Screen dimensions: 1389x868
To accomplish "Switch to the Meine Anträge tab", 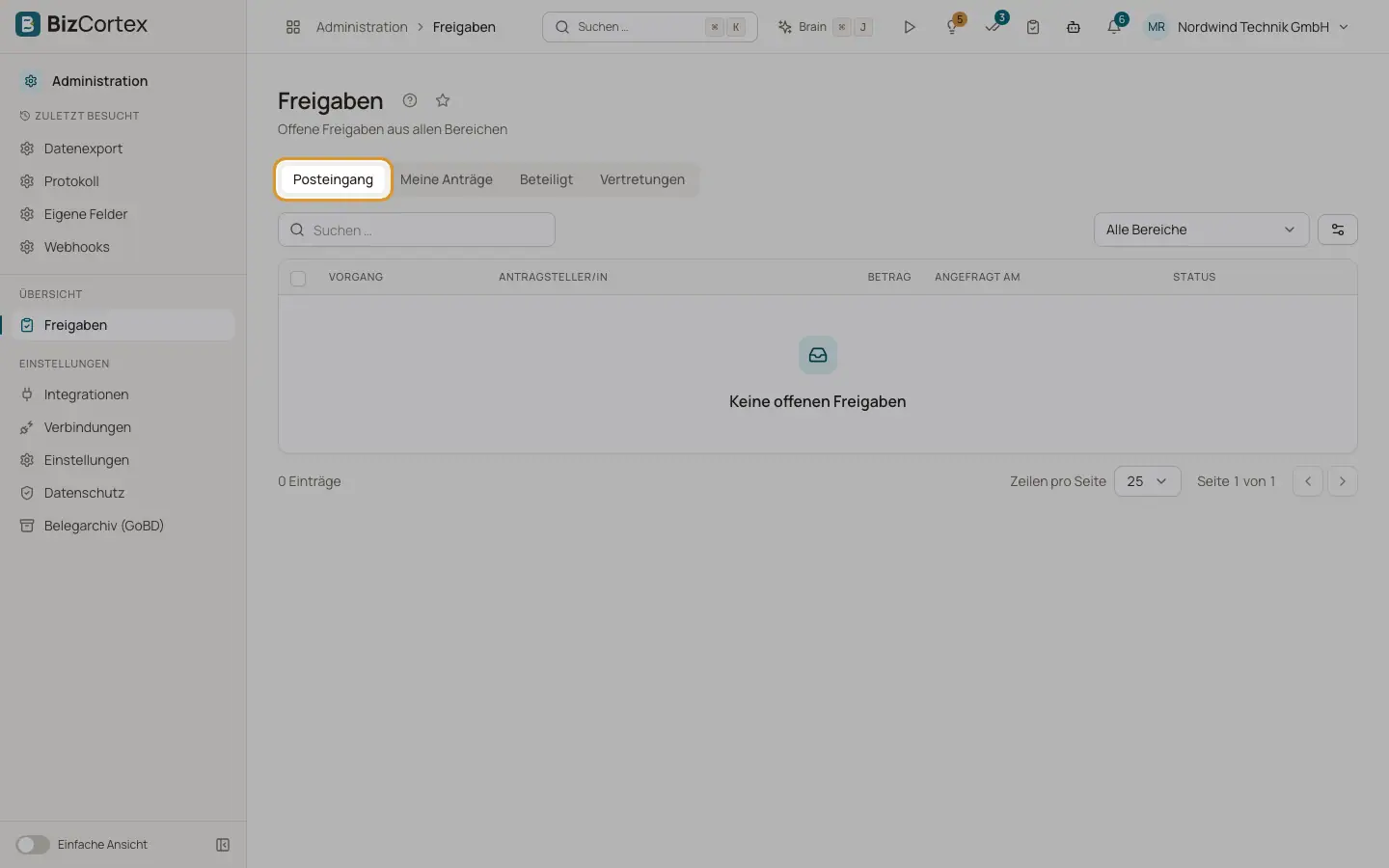I will (x=447, y=179).
